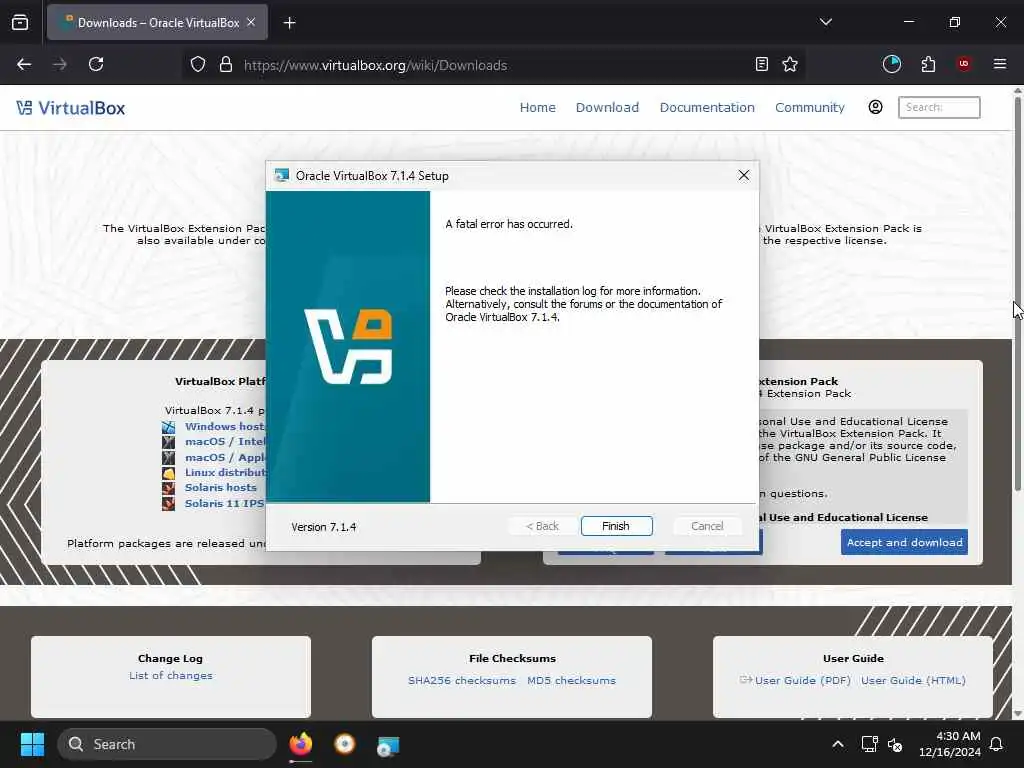Open Home in site navigation
The width and height of the screenshot is (1024, 768).
click(537, 107)
